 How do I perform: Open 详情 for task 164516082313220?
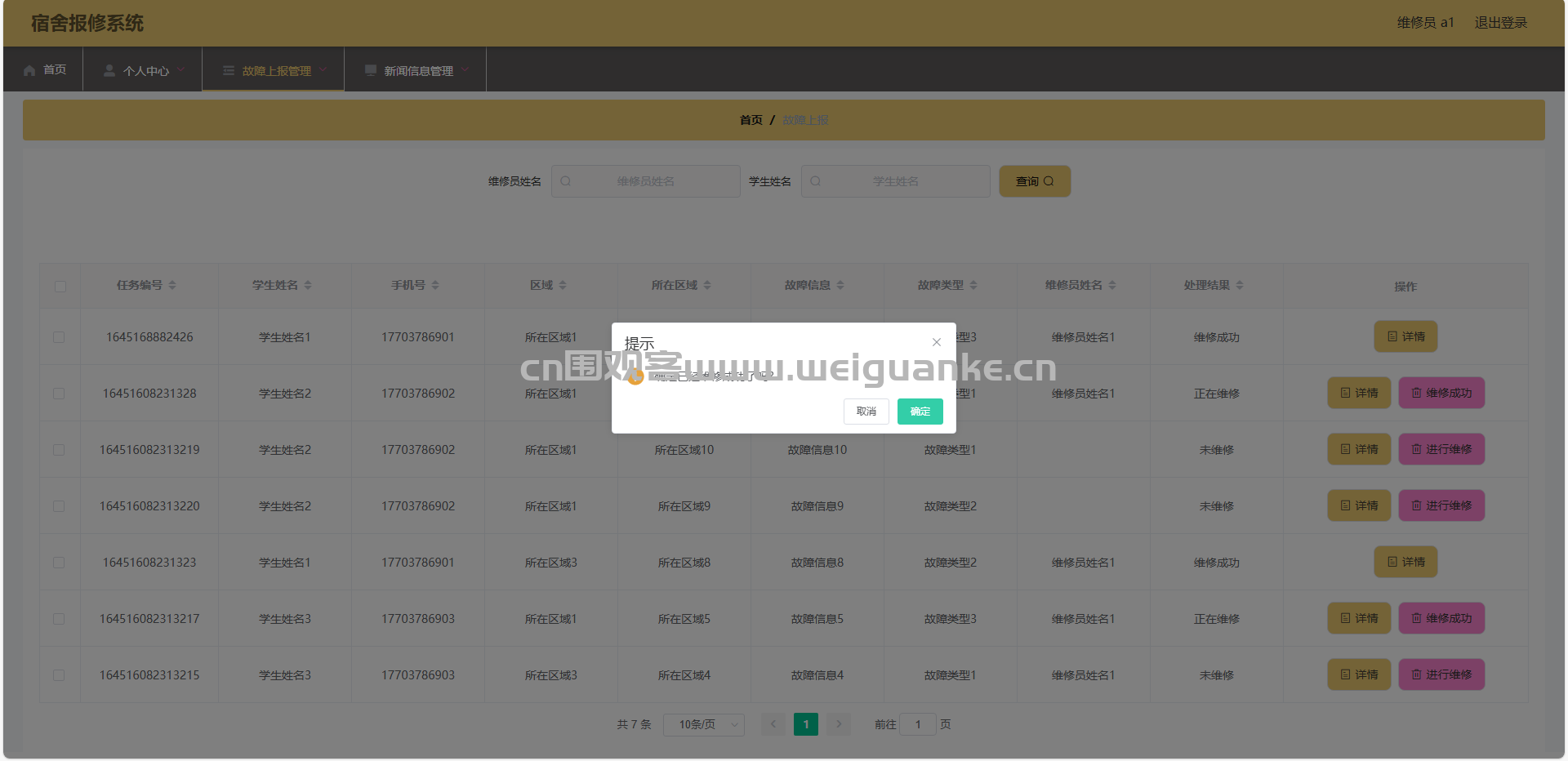1359,505
